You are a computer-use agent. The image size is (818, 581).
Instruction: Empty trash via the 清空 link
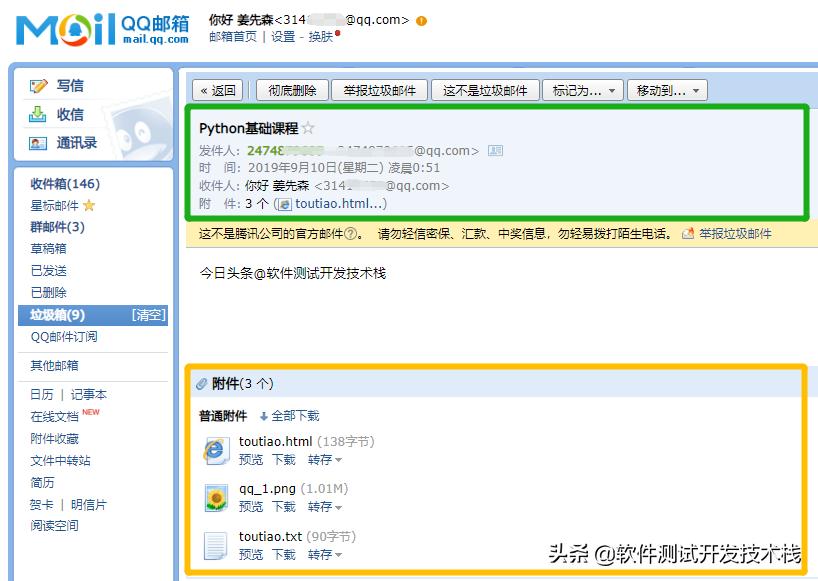point(147,315)
